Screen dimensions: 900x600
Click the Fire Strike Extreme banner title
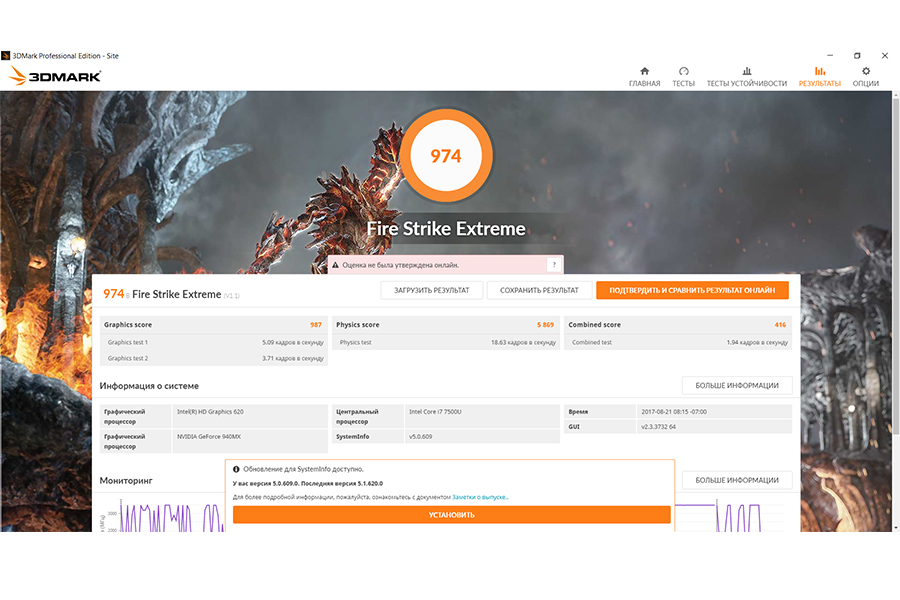446,229
